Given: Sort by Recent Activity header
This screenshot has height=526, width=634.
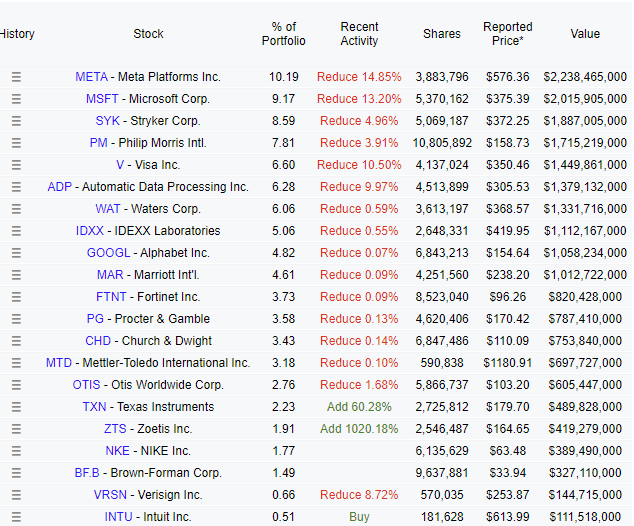Looking at the screenshot, I should (x=359, y=34).
